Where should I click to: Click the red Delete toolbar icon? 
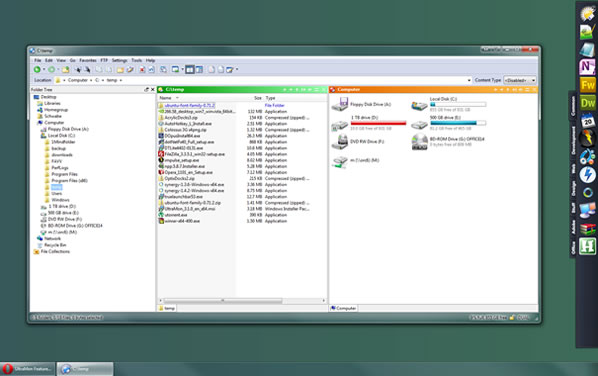click(142, 69)
